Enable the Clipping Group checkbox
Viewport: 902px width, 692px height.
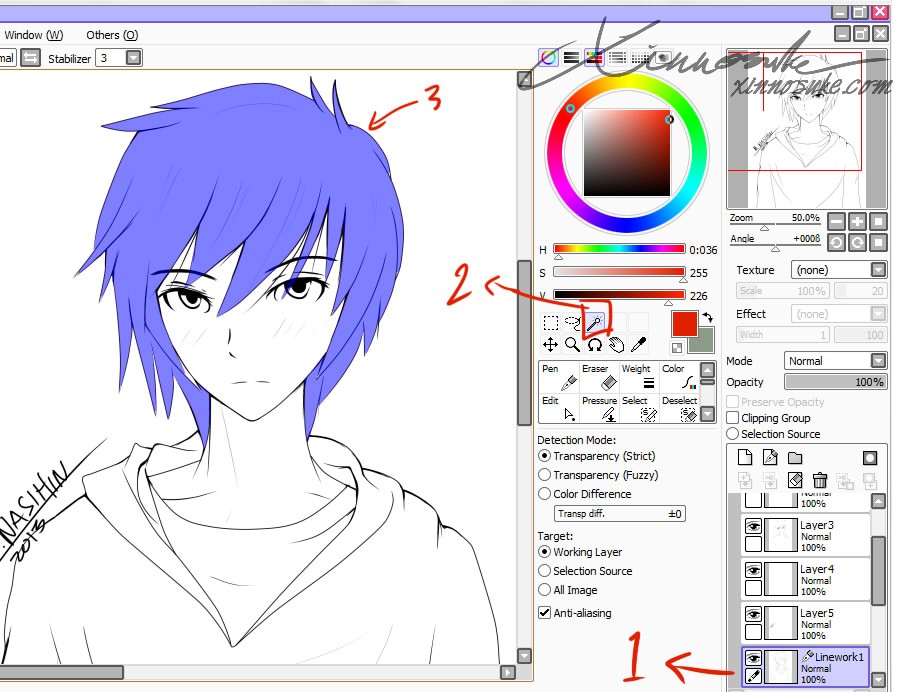pos(733,418)
